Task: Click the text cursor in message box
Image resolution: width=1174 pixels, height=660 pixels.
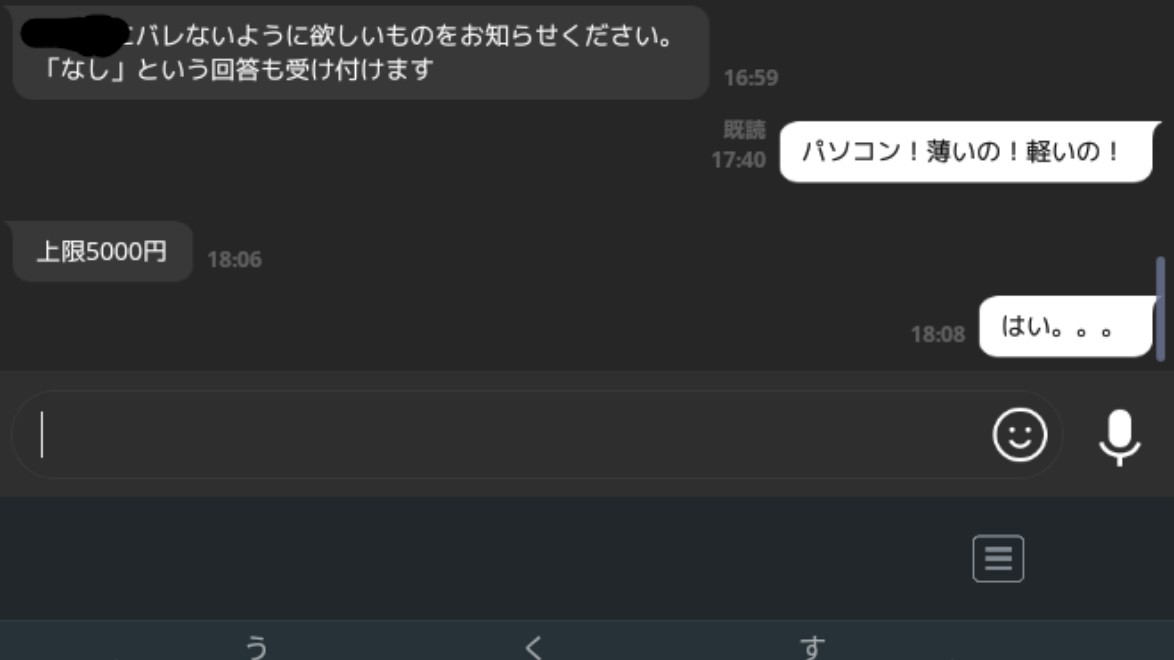Action: 42,435
